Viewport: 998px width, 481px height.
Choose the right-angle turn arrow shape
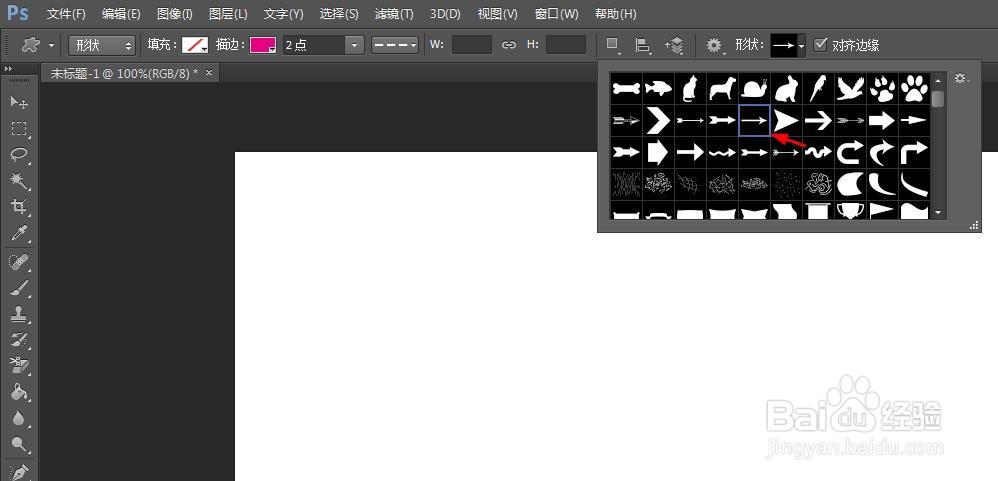914,152
